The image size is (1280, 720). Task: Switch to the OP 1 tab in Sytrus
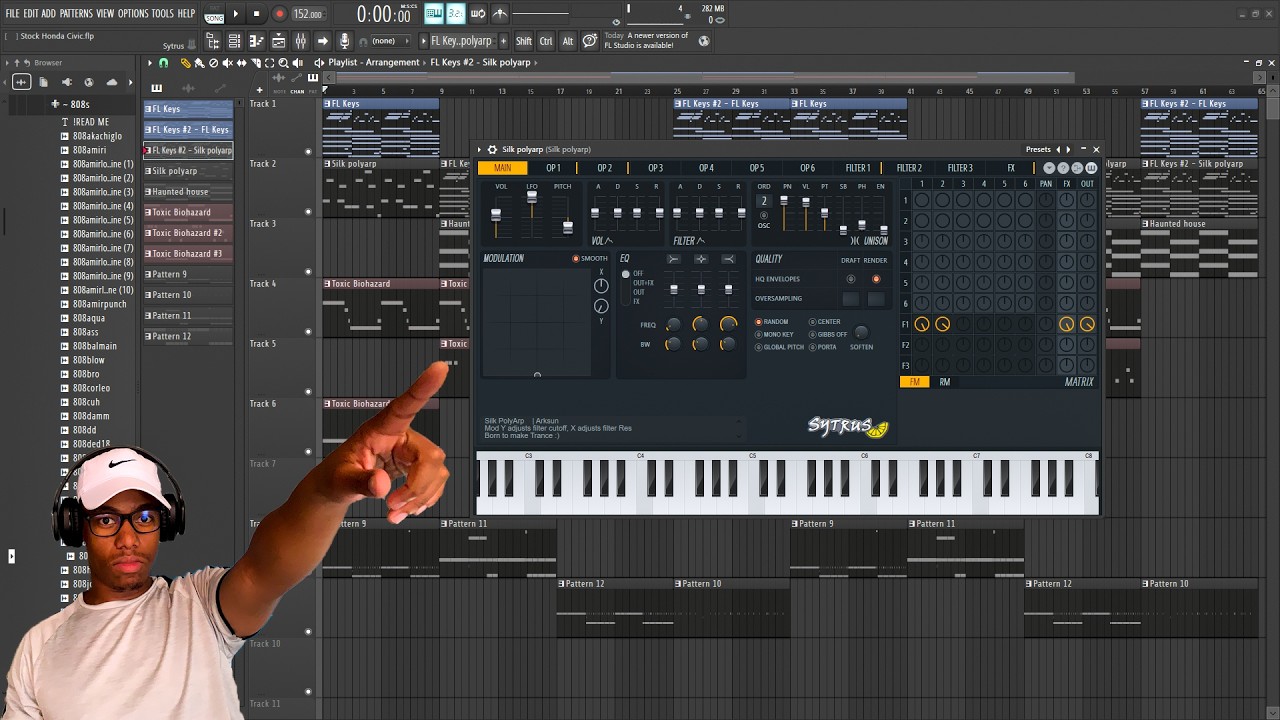pos(553,168)
